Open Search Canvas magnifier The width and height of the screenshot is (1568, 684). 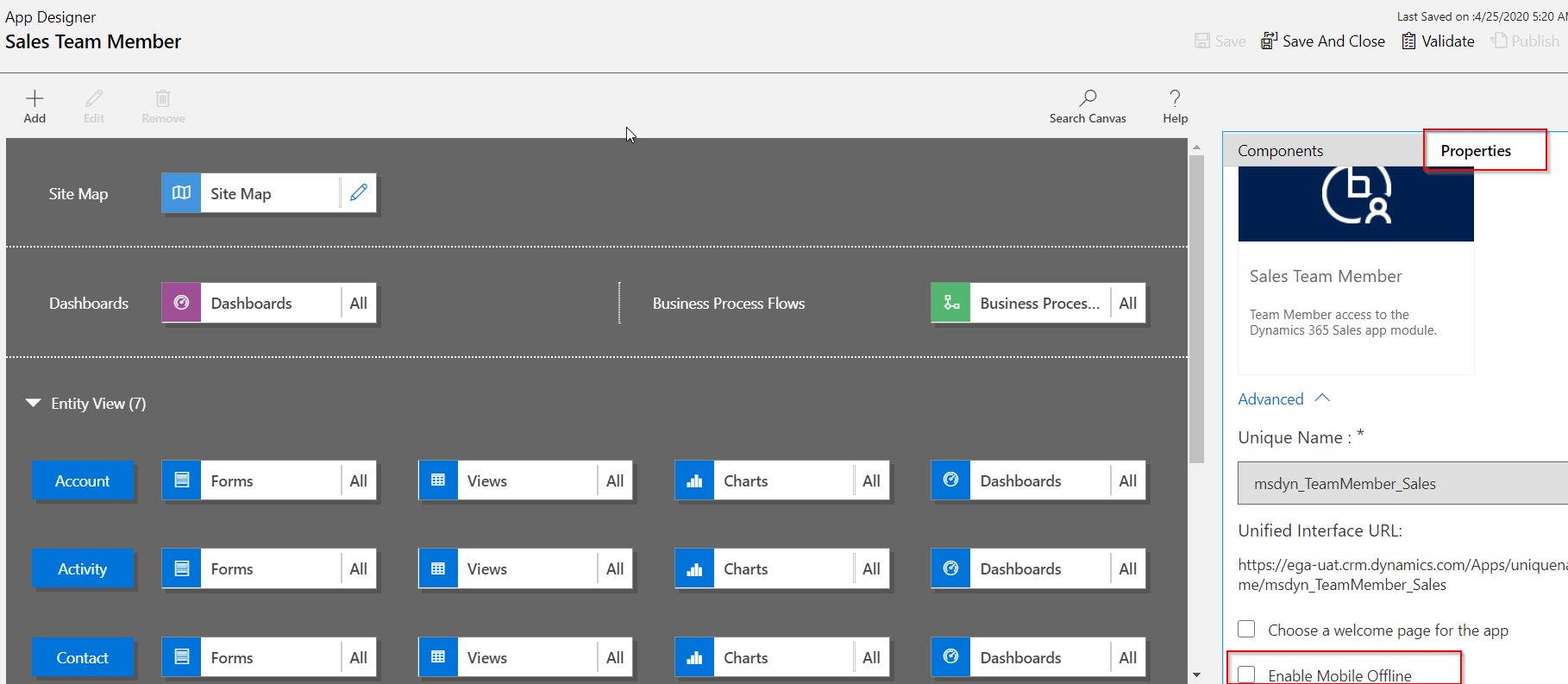pos(1088,97)
